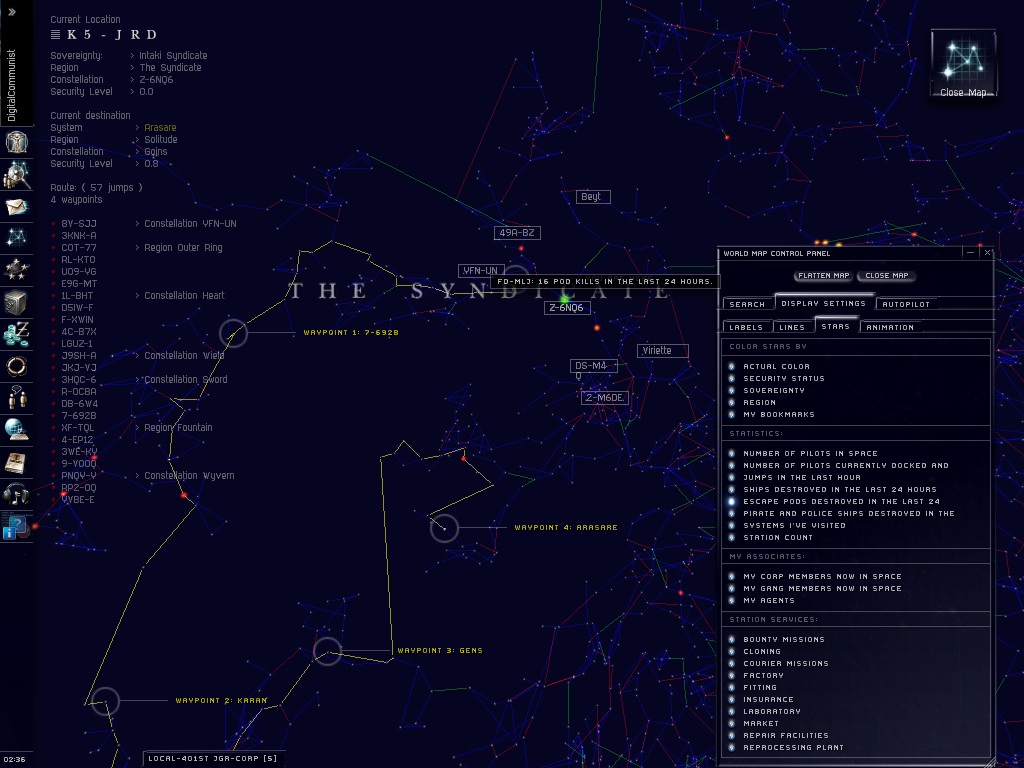Open the Journal book icon
This screenshot has width=1024, height=768.
click(x=16, y=462)
